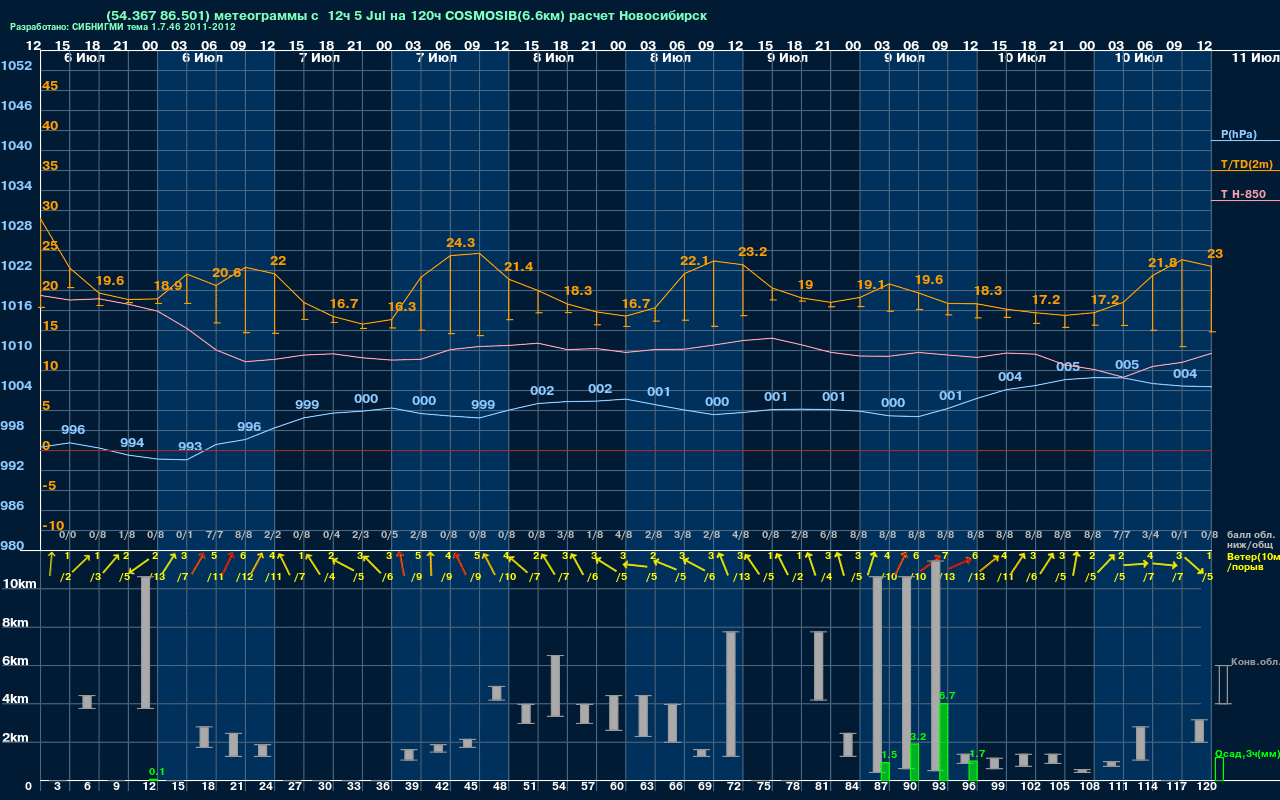
Task: Click the hour 48 label on bottom axis
Action: (x=498, y=787)
